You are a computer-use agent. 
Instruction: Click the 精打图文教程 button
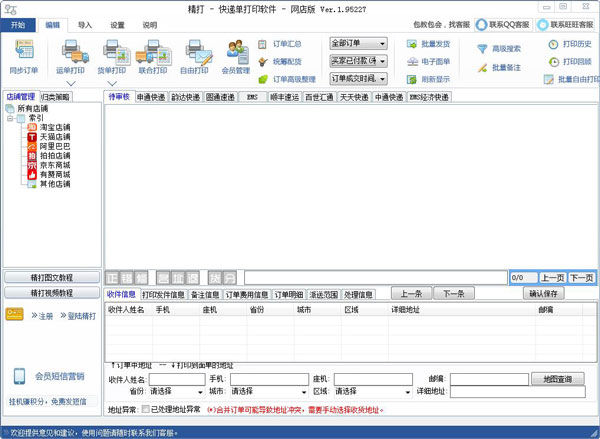click(x=52, y=277)
